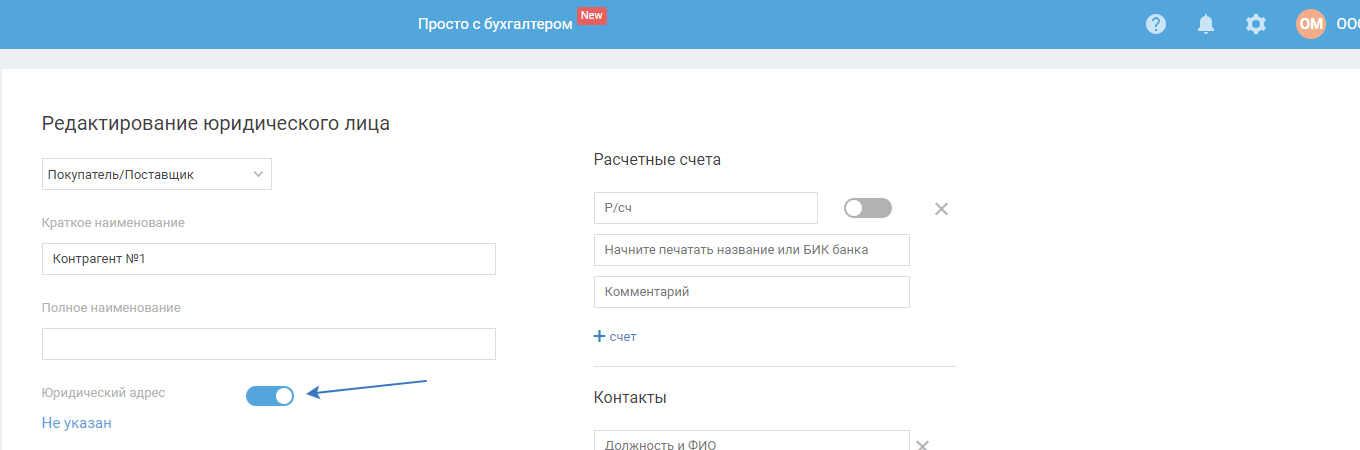
Task: Click the Должность и ФИО contact field
Action: tap(751, 442)
